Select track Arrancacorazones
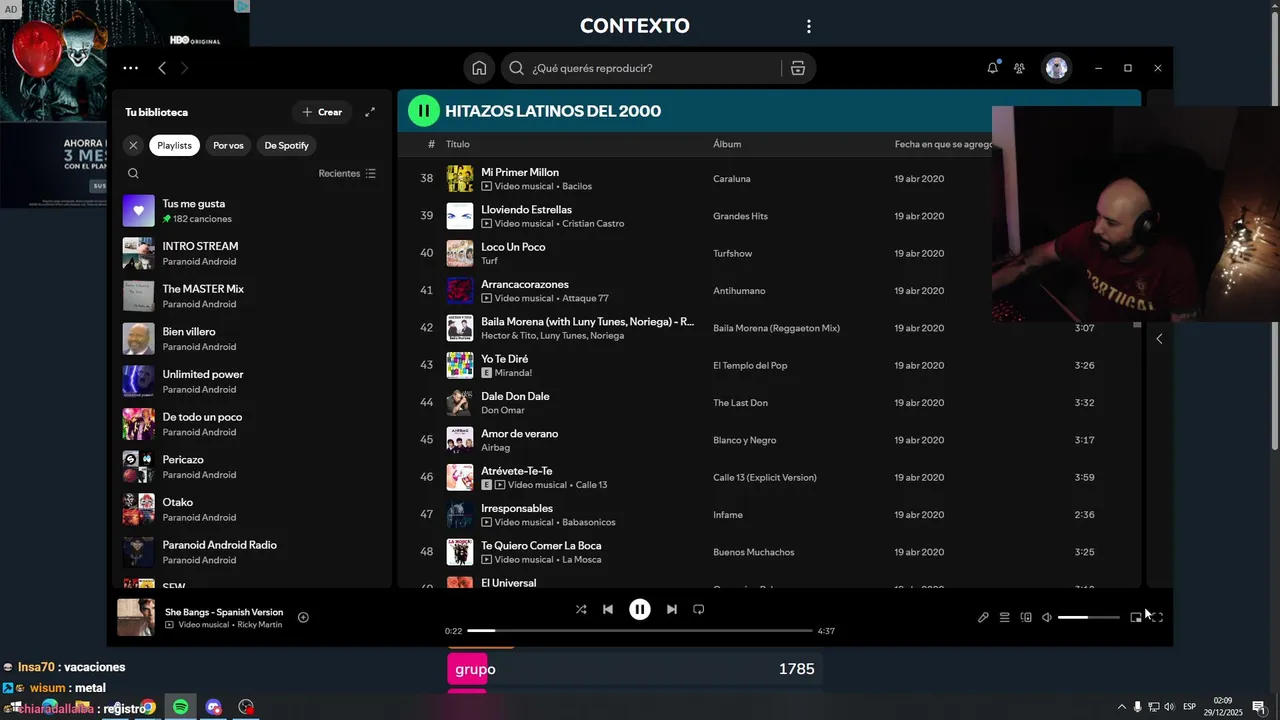 tap(525, 284)
